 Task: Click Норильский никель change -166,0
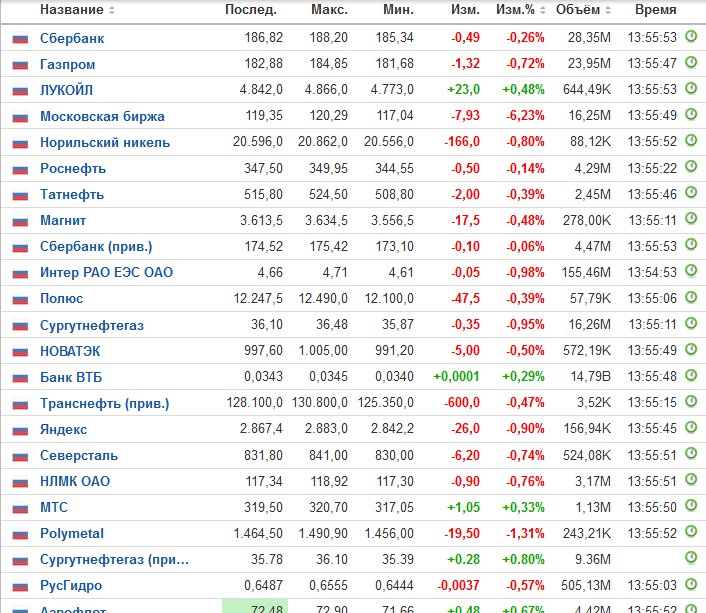[462, 142]
